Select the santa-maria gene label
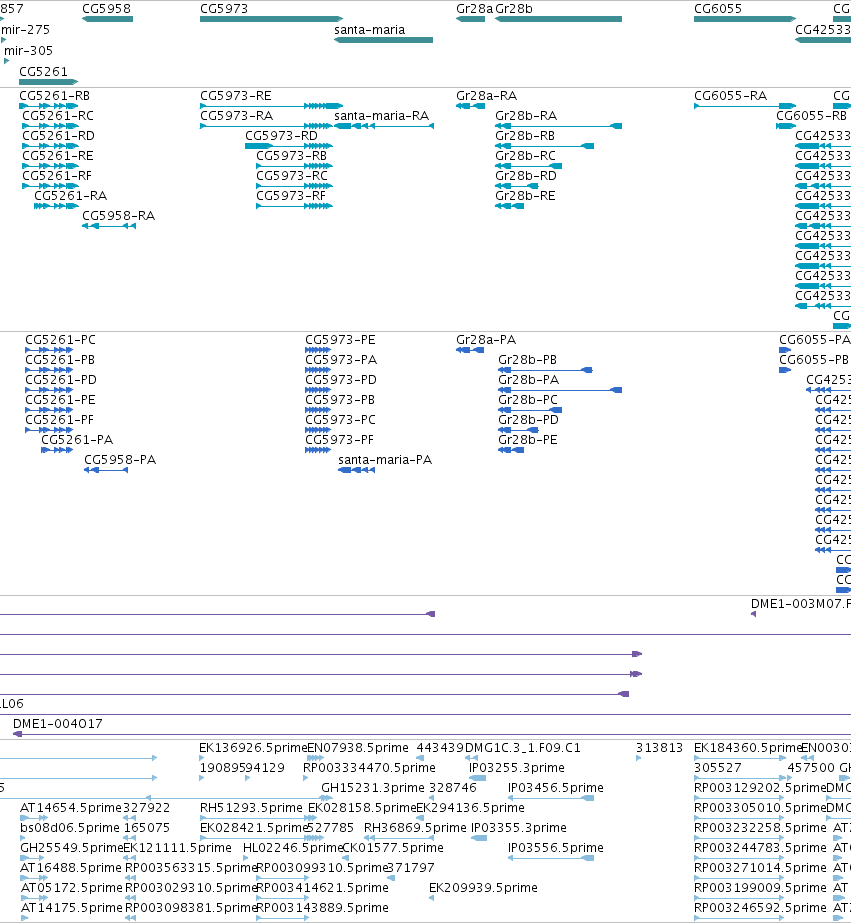 pos(369,30)
